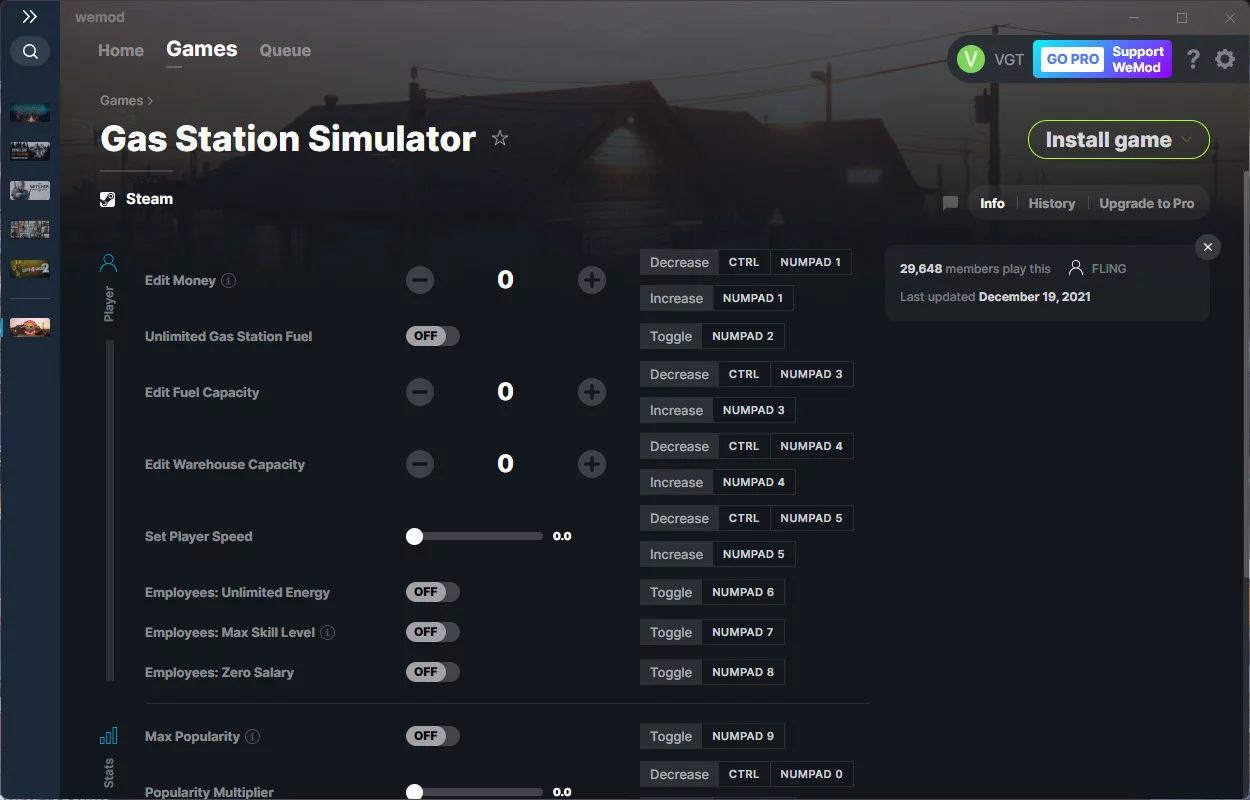This screenshot has height=800, width=1250.
Task: Open the Games tab
Action: (x=202, y=49)
